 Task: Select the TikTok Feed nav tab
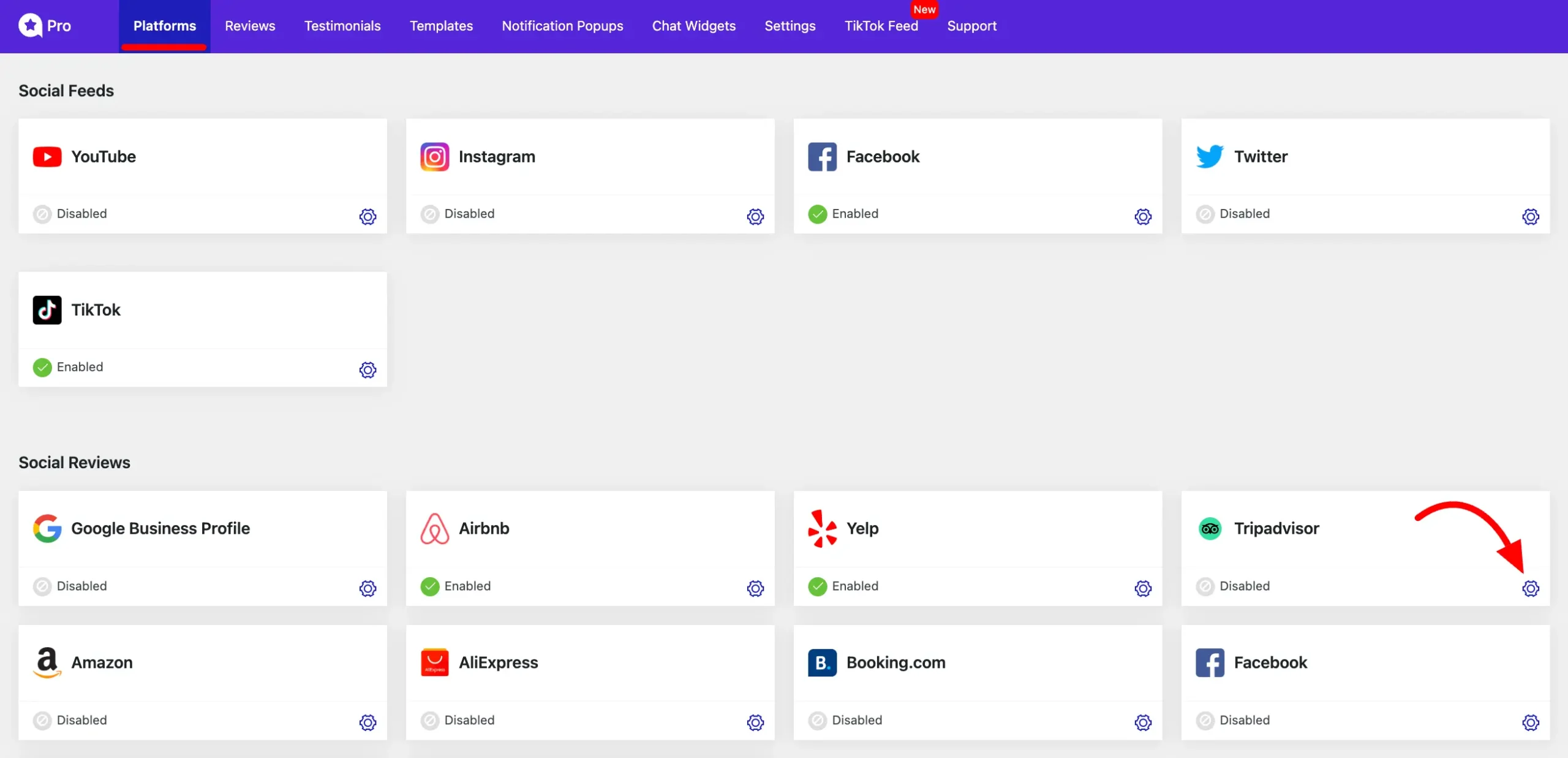click(881, 26)
